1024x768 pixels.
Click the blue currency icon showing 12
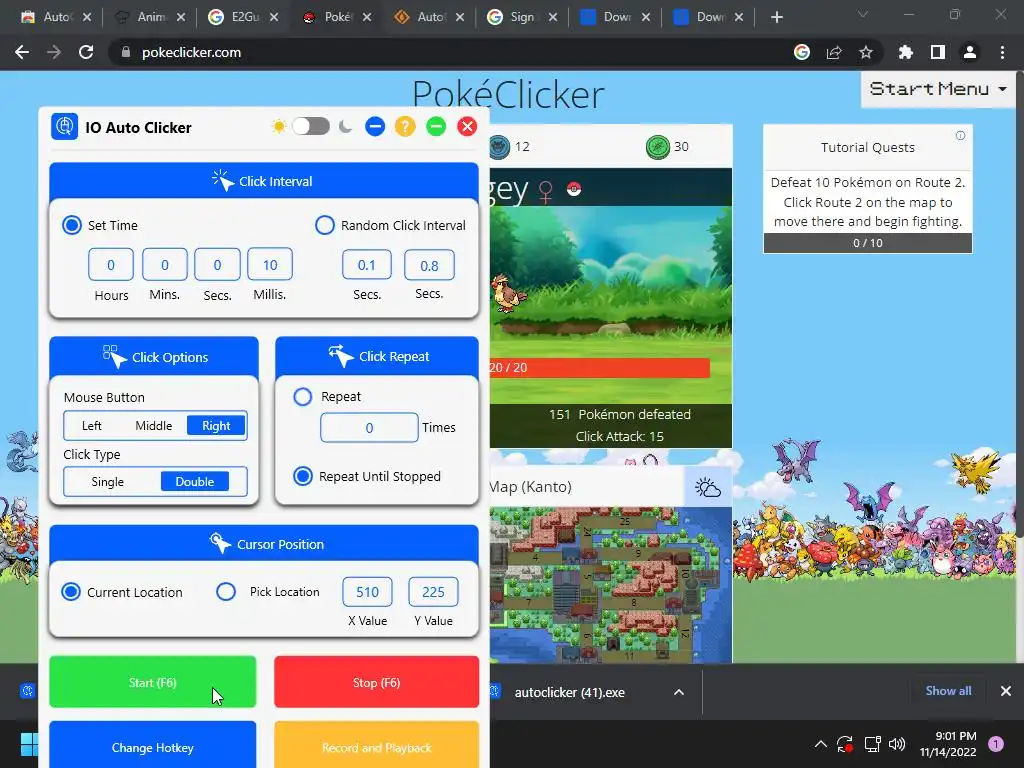tap(500, 146)
